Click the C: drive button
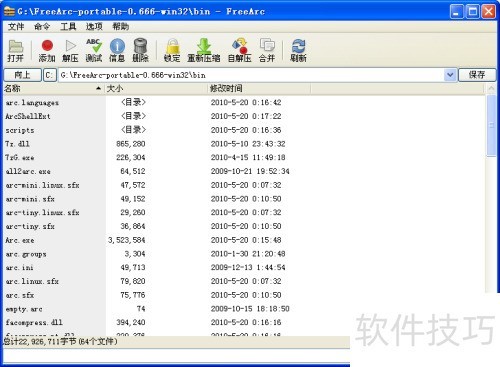The image size is (500, 367). 49,75
